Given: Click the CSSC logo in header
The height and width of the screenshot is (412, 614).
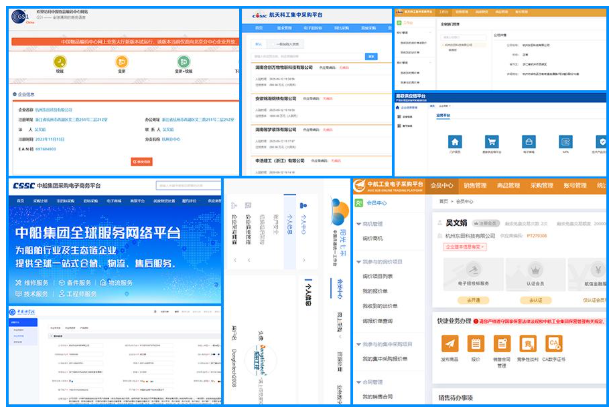Looking at the screenshot, I should tap(26, 185).
